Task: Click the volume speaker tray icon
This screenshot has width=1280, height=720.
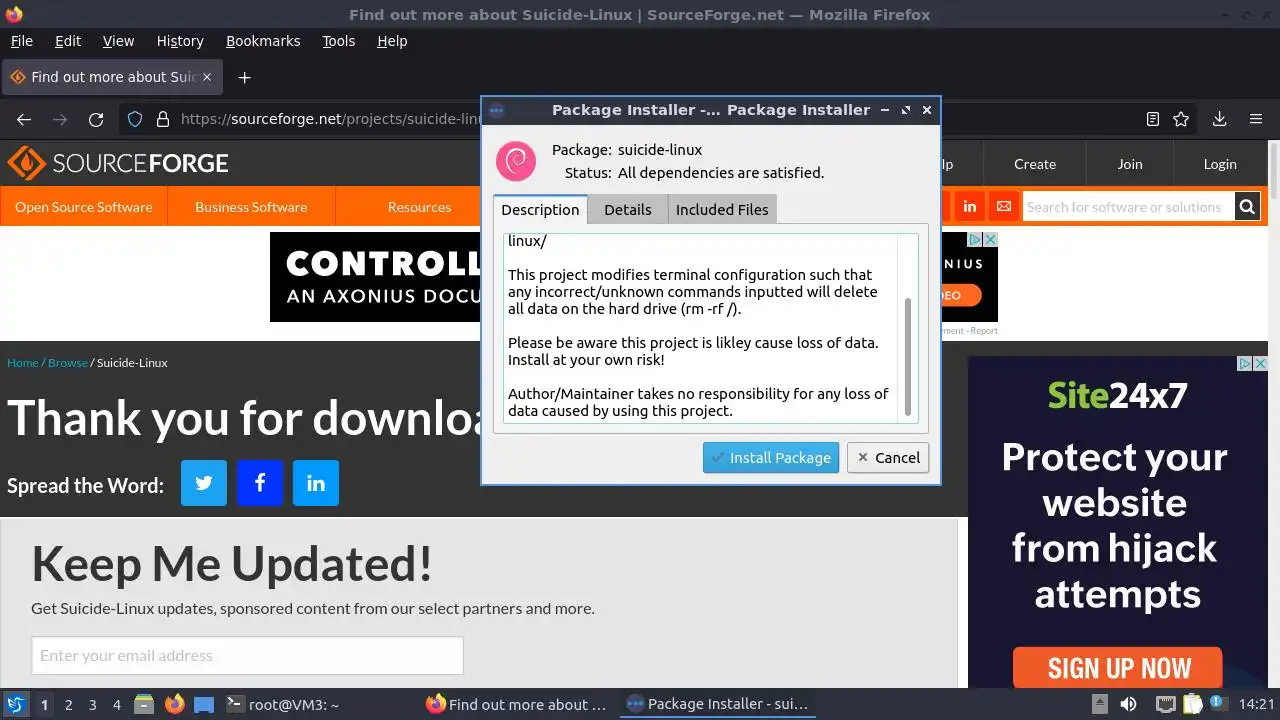Action: [x=1128, y=704]
